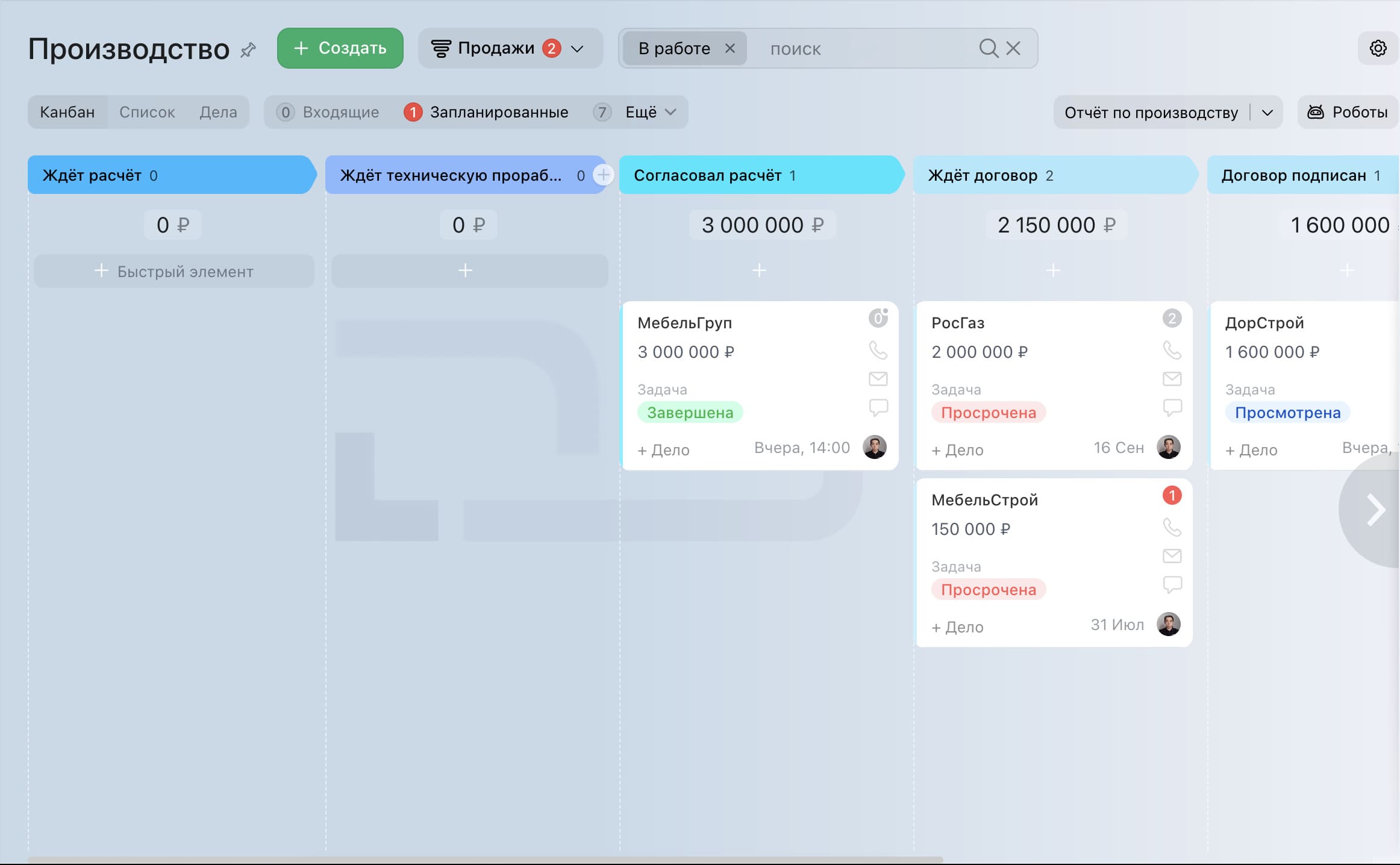The width and height of the screenshot is (1400, 865).
Task: Click envelope icon on МебельСтрой card
Action: point(1172,556)
